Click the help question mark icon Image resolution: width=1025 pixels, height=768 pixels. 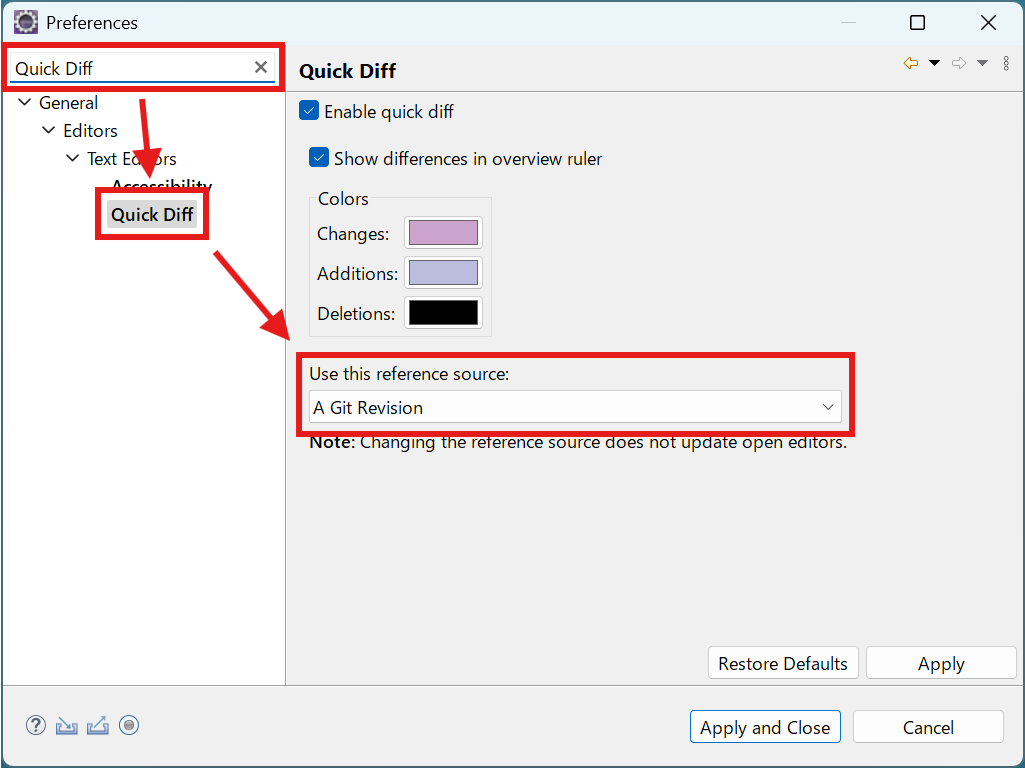(36, 725)
